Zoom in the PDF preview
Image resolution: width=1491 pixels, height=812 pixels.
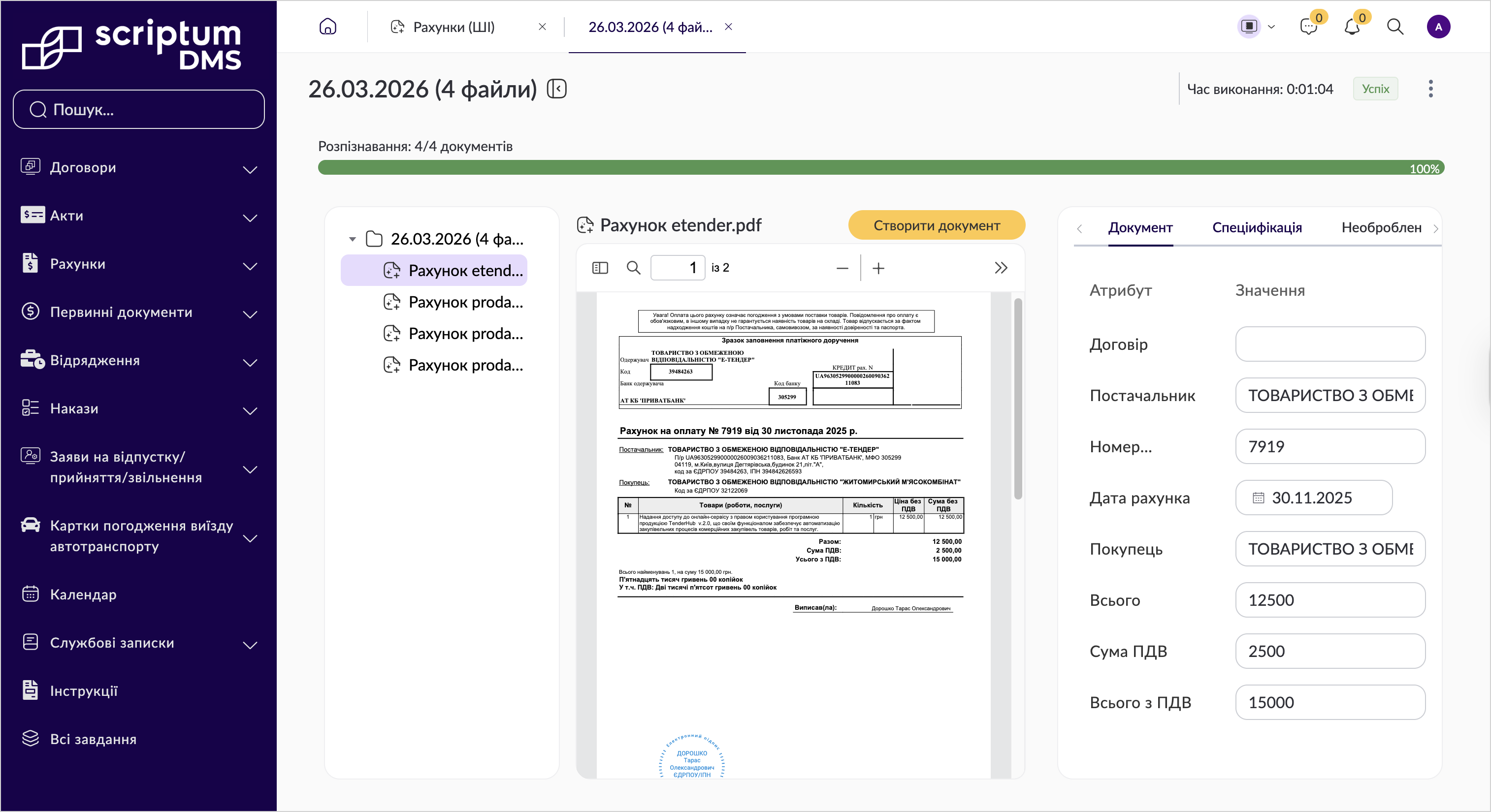pyautogui.click(x=878, y=268)
